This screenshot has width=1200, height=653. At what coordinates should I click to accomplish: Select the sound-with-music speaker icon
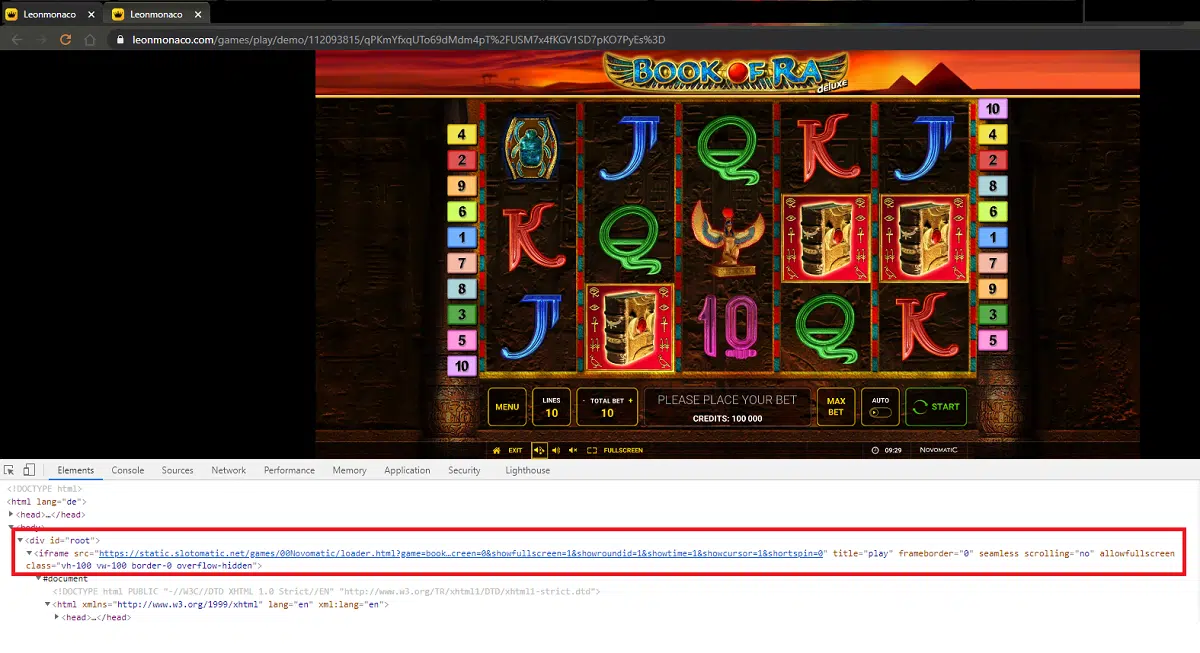[539, 450]
